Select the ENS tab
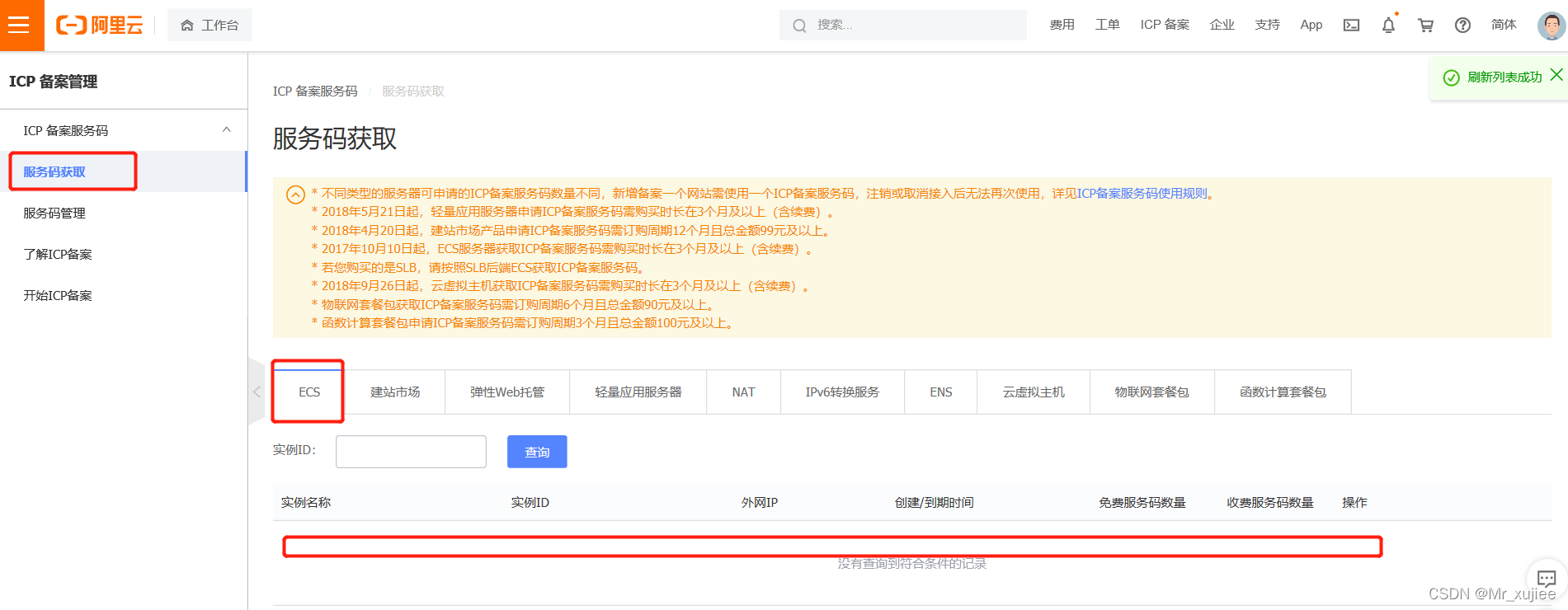The image size is (1568, 610). (941, 392)
